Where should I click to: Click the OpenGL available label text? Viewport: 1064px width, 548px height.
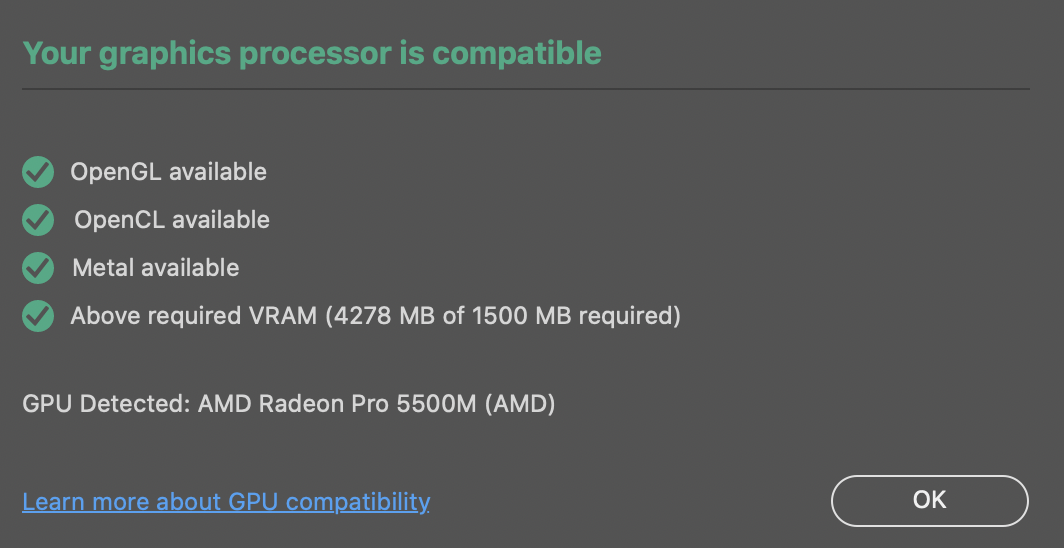coord(168,172)
